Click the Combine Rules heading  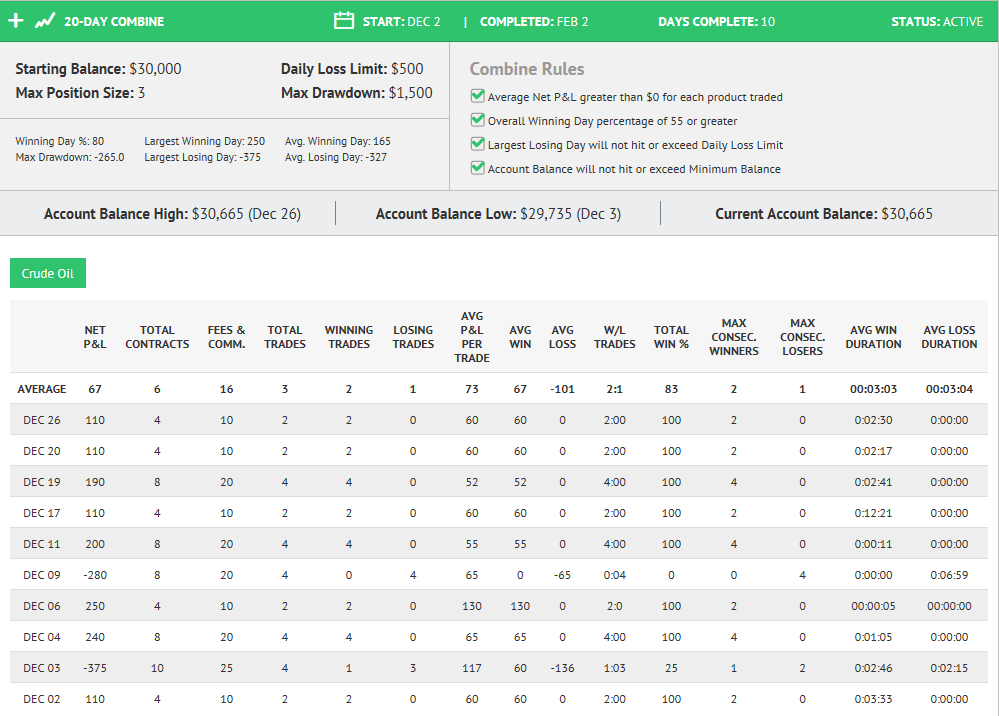click(527, 69)
